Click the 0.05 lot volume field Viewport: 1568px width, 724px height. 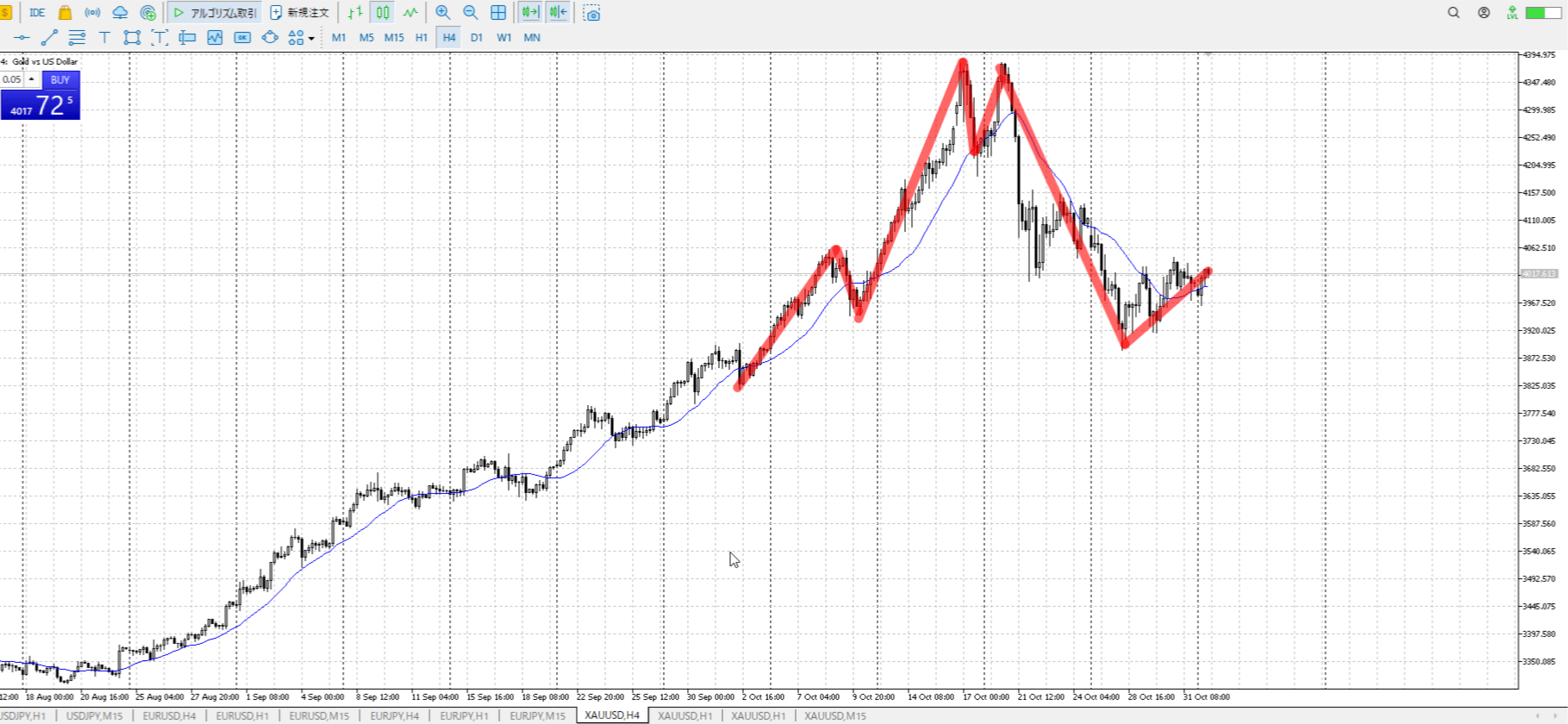click(12, 79)
